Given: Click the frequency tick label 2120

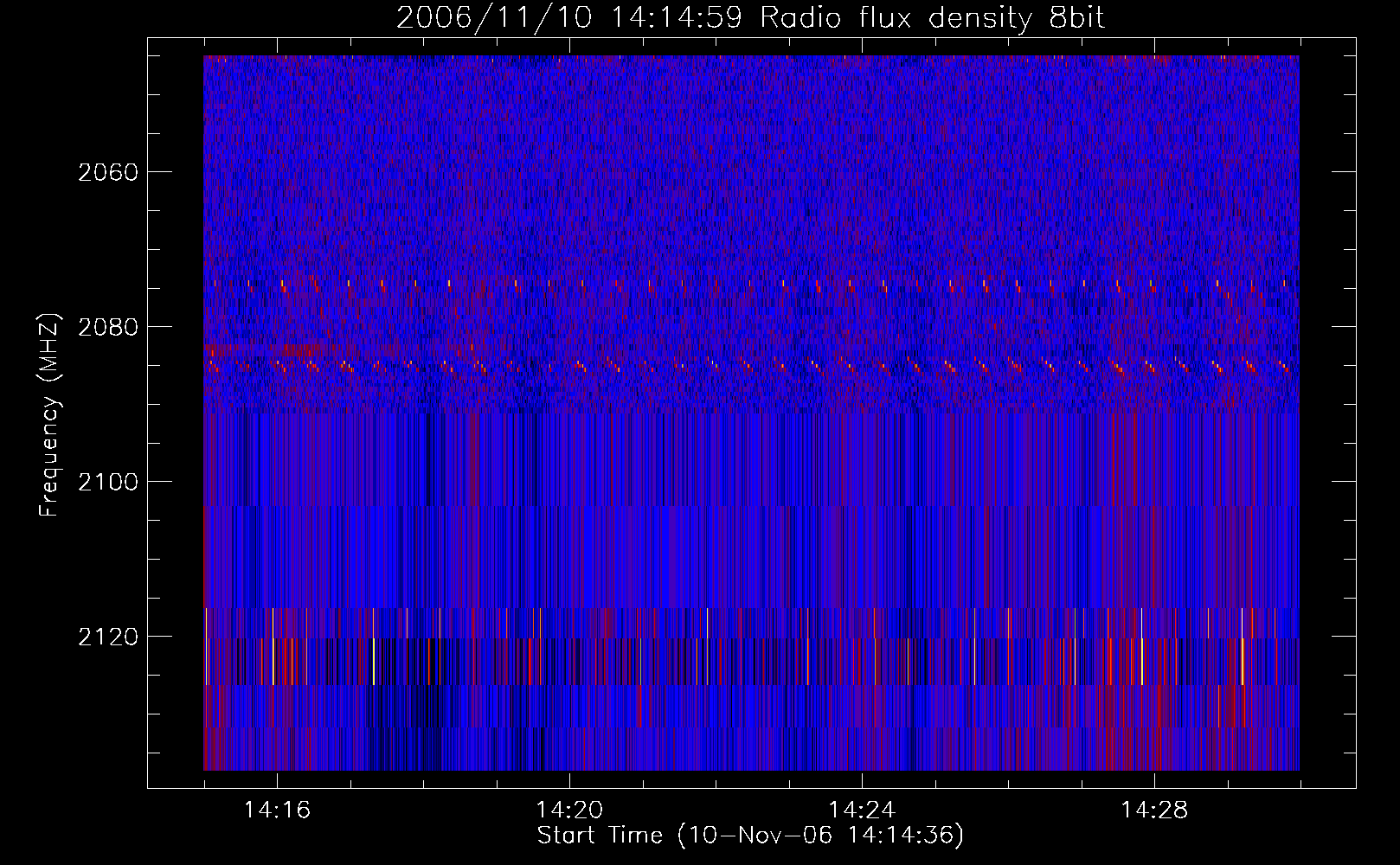Looking at the screenshot, I should click(x=108, y=637).
